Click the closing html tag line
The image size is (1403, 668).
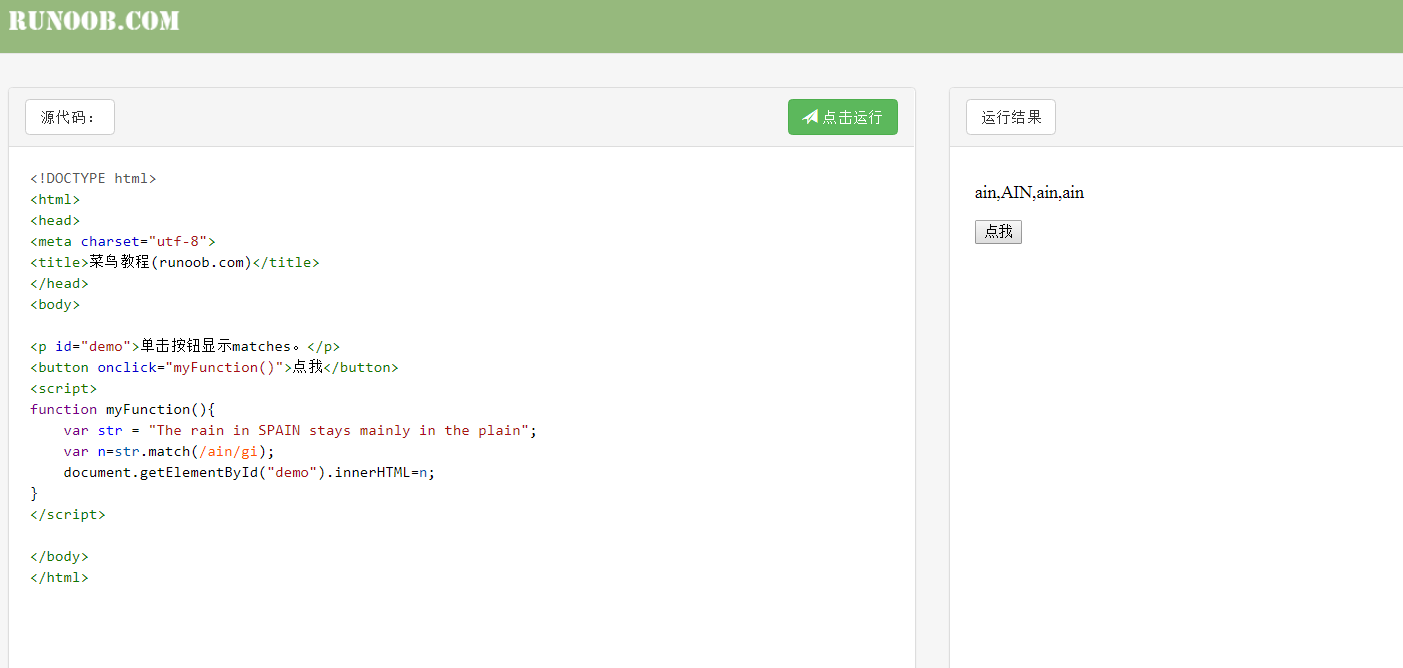coord(59,577)
